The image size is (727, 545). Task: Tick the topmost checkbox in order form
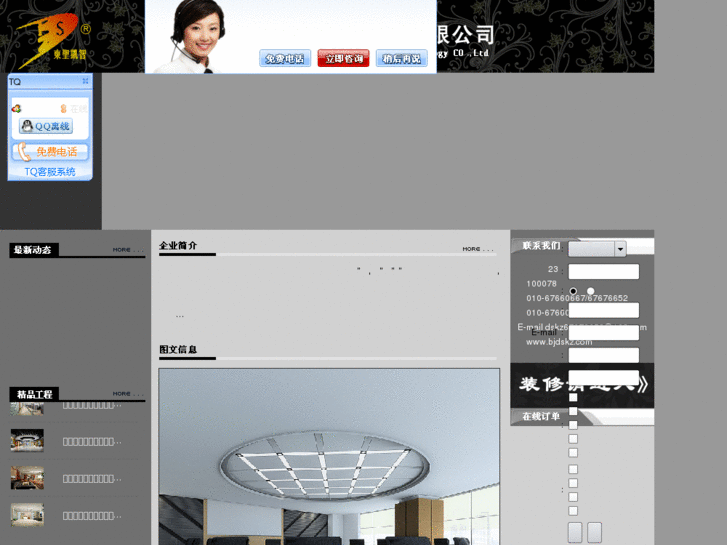coord(573,398)
